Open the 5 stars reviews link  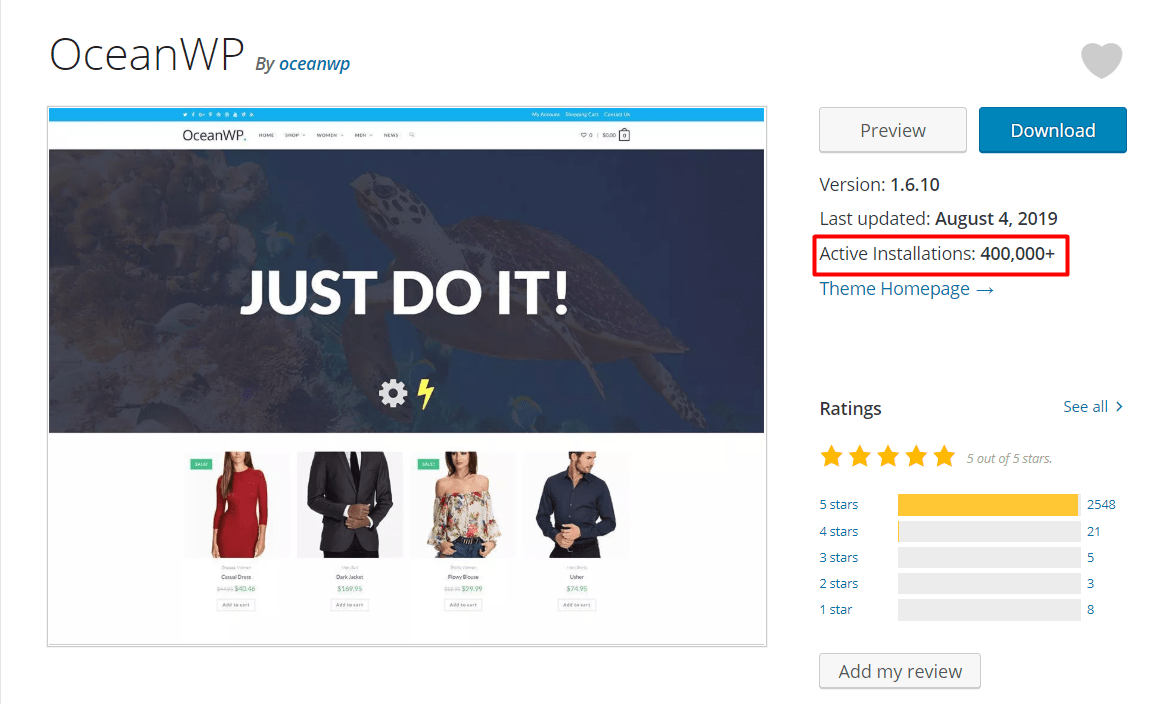click(839, 505)
